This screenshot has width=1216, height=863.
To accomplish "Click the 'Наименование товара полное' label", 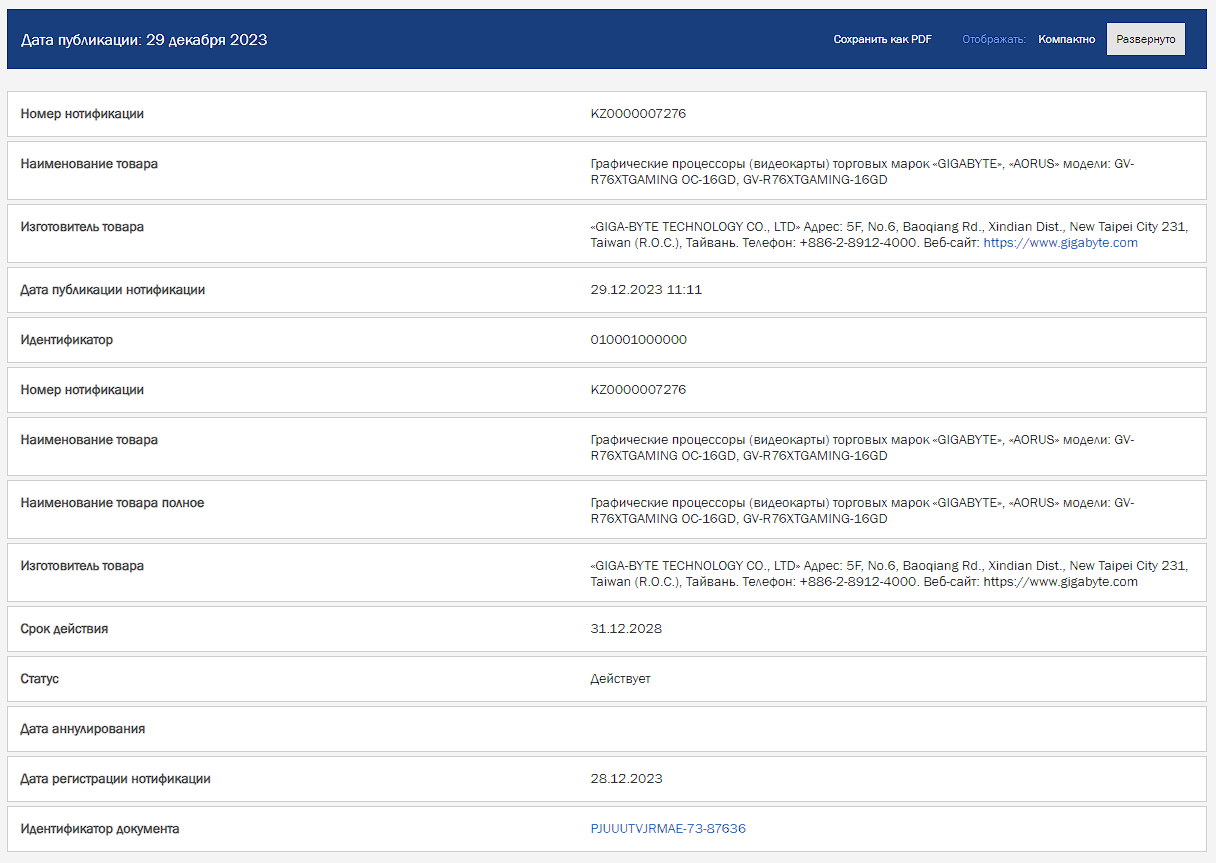I will coord(112,503).
